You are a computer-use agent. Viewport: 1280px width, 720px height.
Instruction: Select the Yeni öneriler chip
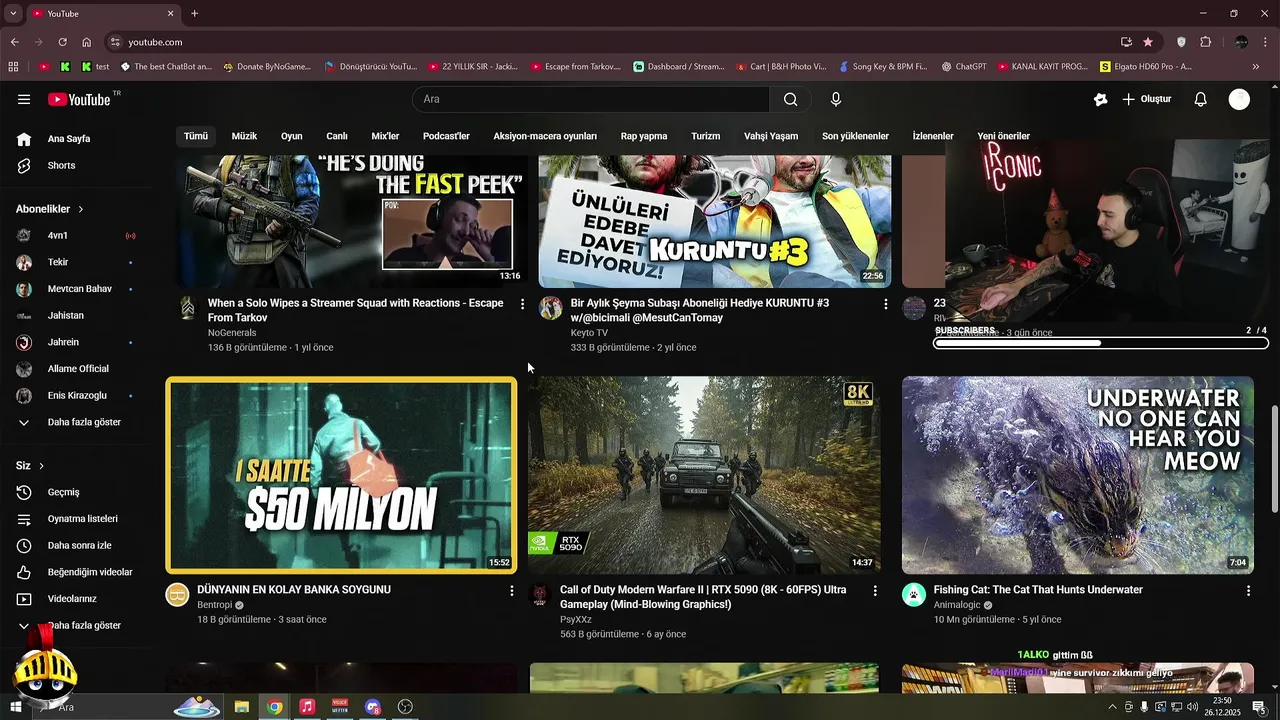(x=1003, y=136)
